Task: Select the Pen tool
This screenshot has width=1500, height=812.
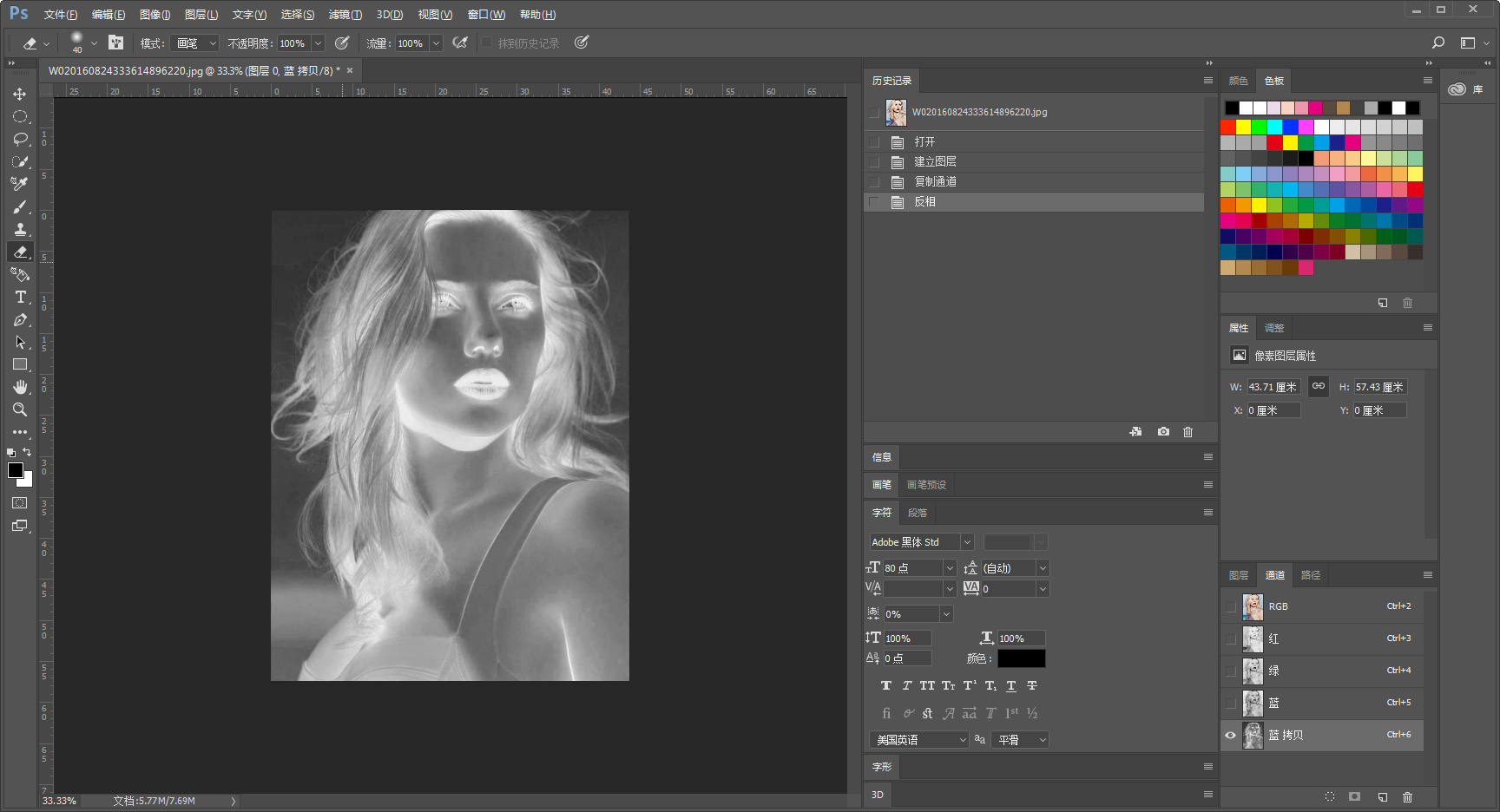Action: tap(20, 319)
